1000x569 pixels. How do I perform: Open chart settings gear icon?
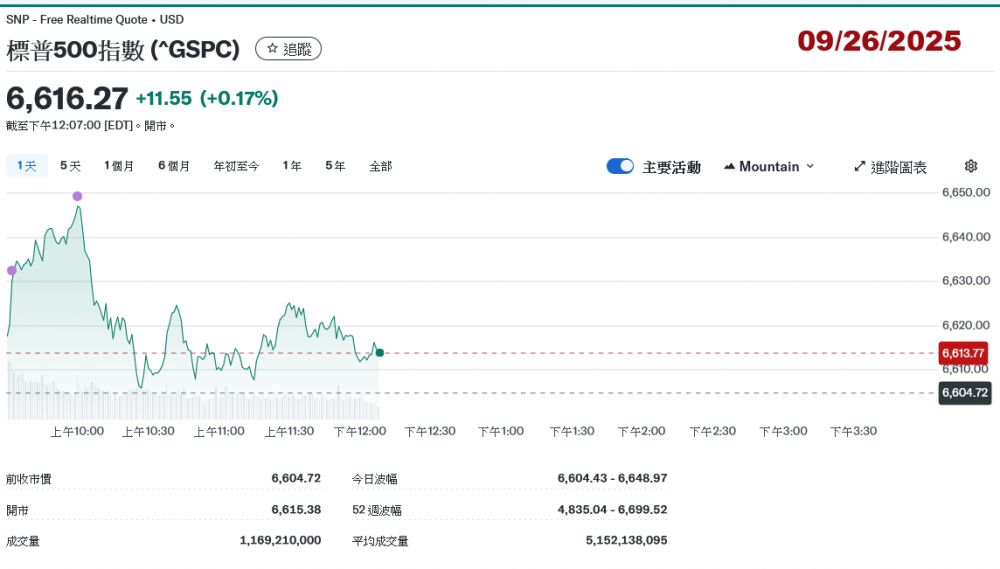(970, 166)
